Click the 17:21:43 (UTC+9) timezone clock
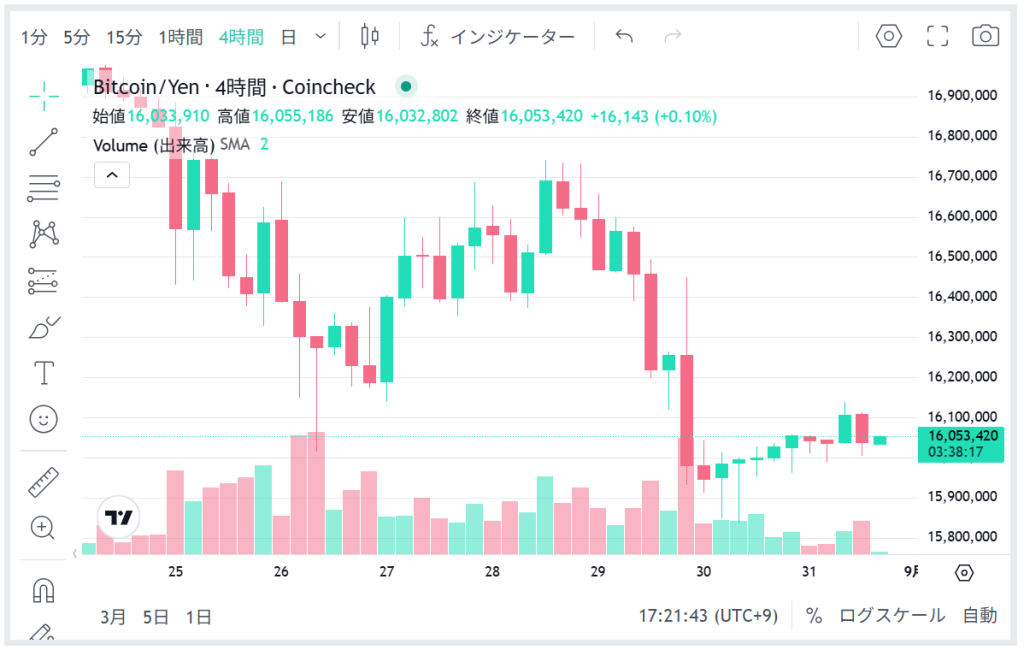Screen dimensions: 1024x650 tap(708, 616)
